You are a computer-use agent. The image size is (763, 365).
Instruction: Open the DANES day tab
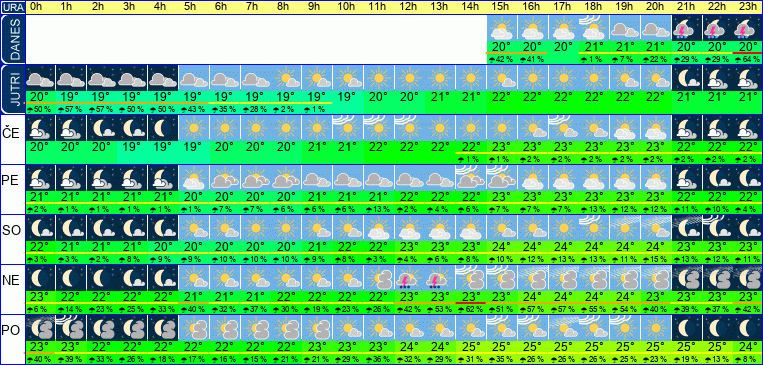tap(12, 39)
